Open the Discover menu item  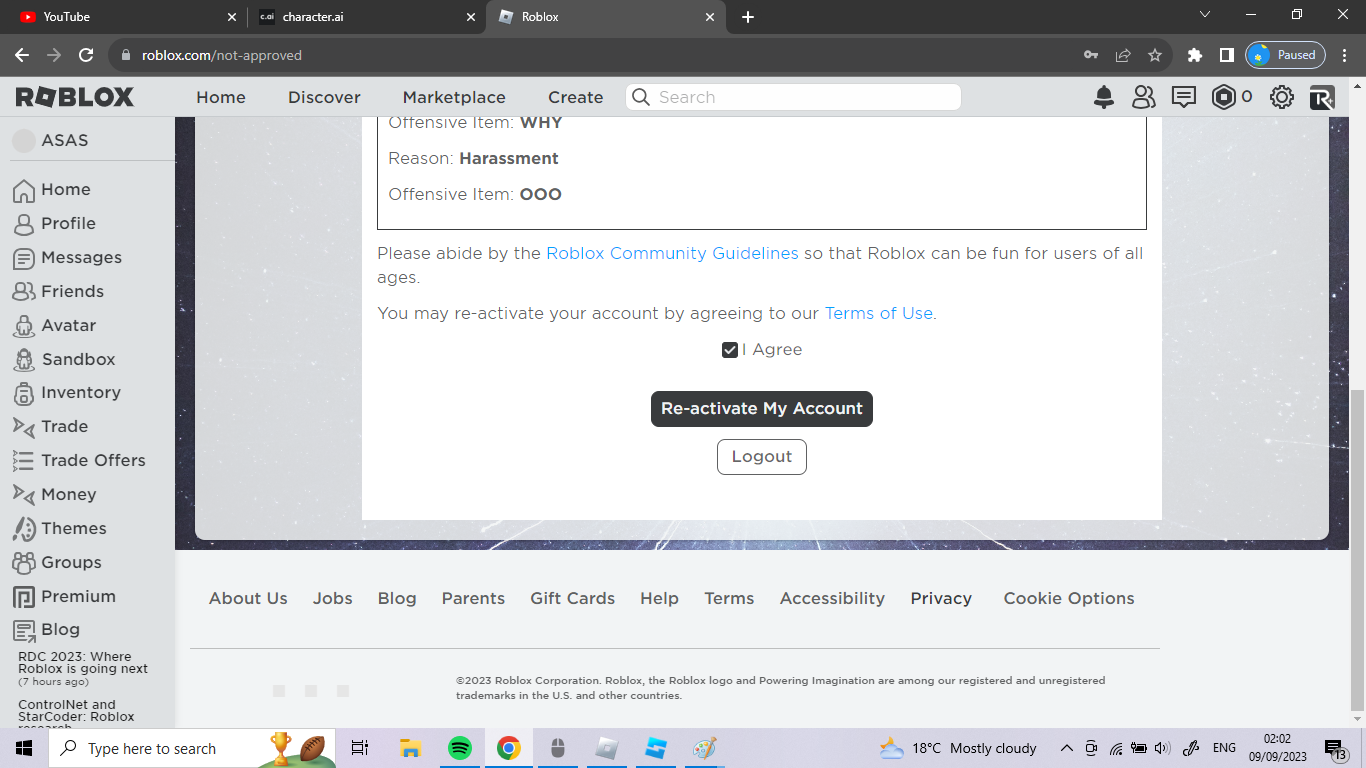324,97
